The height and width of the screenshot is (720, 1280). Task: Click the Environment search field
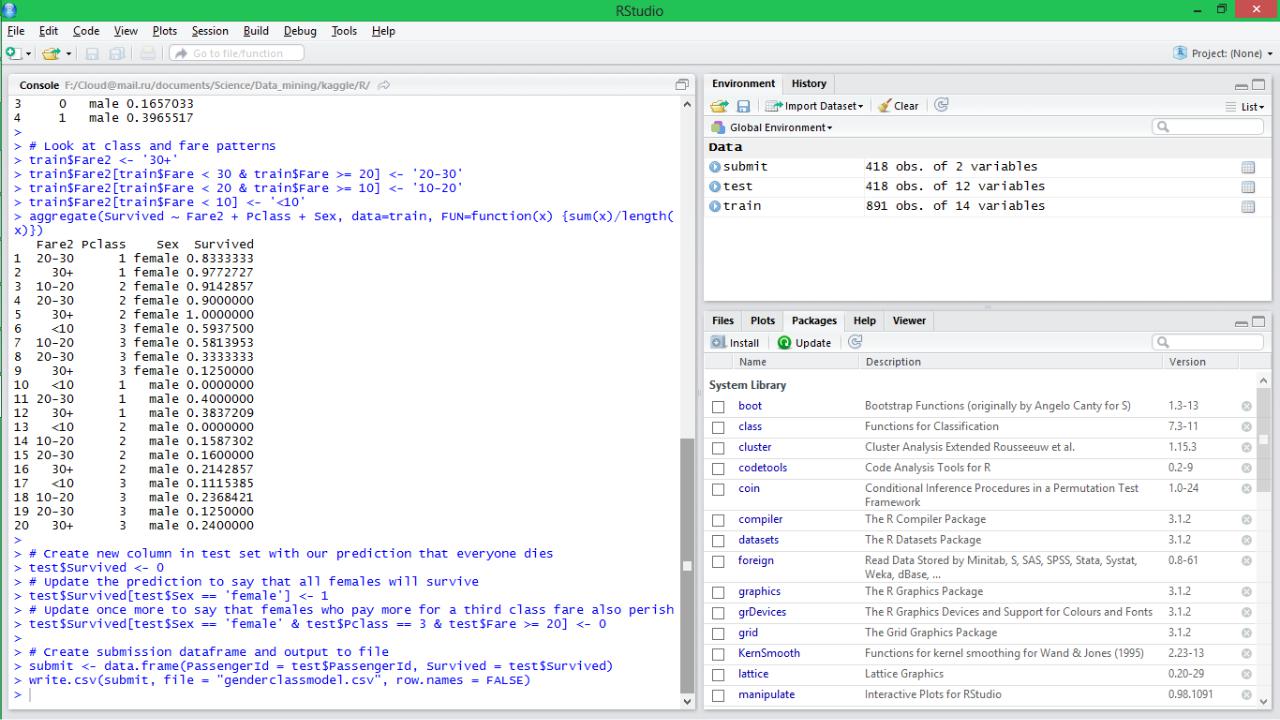pos(1208,127)
